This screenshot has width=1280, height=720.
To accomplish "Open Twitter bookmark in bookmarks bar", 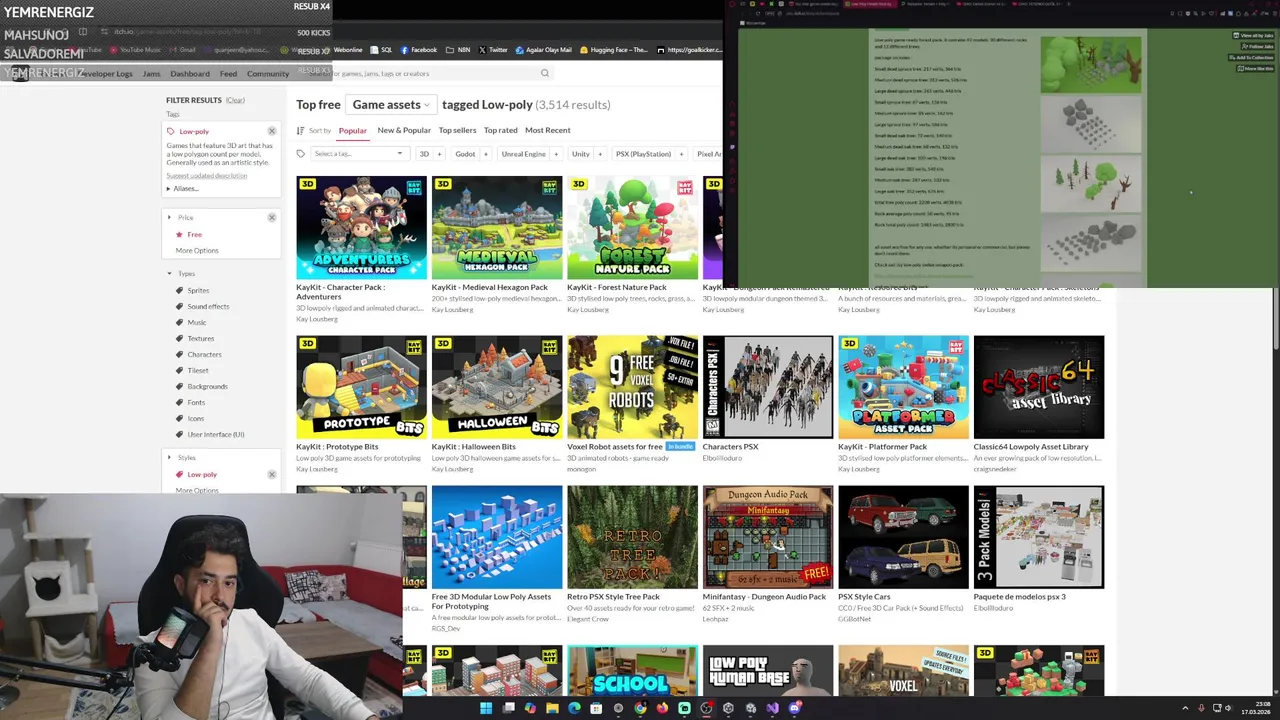I will coord(493,49).
